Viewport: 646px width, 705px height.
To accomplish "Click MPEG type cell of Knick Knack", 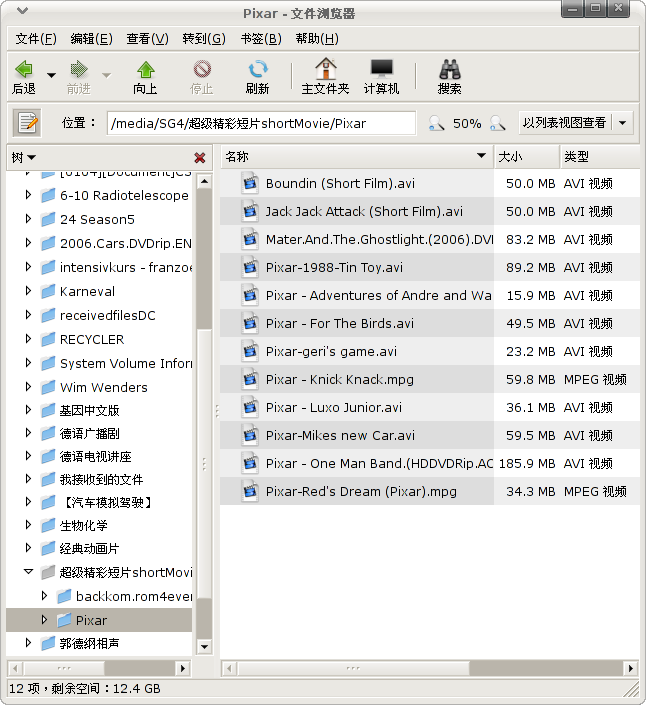I will click(x=595, y=379).
